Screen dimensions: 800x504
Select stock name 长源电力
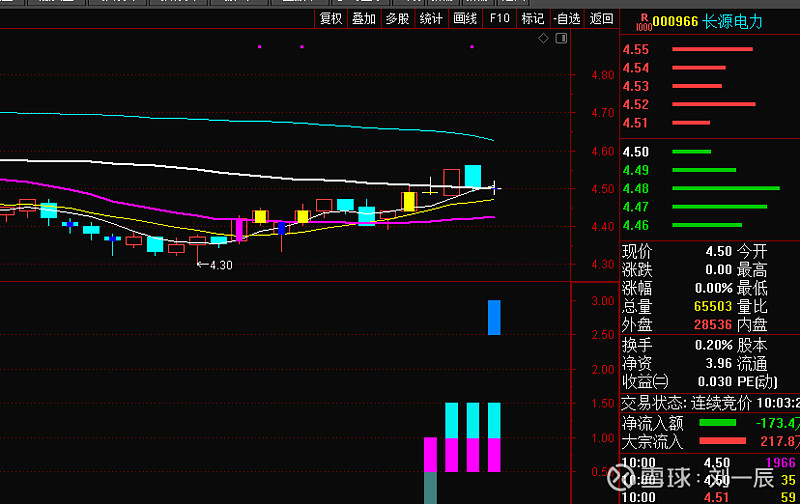pos(733,21)
